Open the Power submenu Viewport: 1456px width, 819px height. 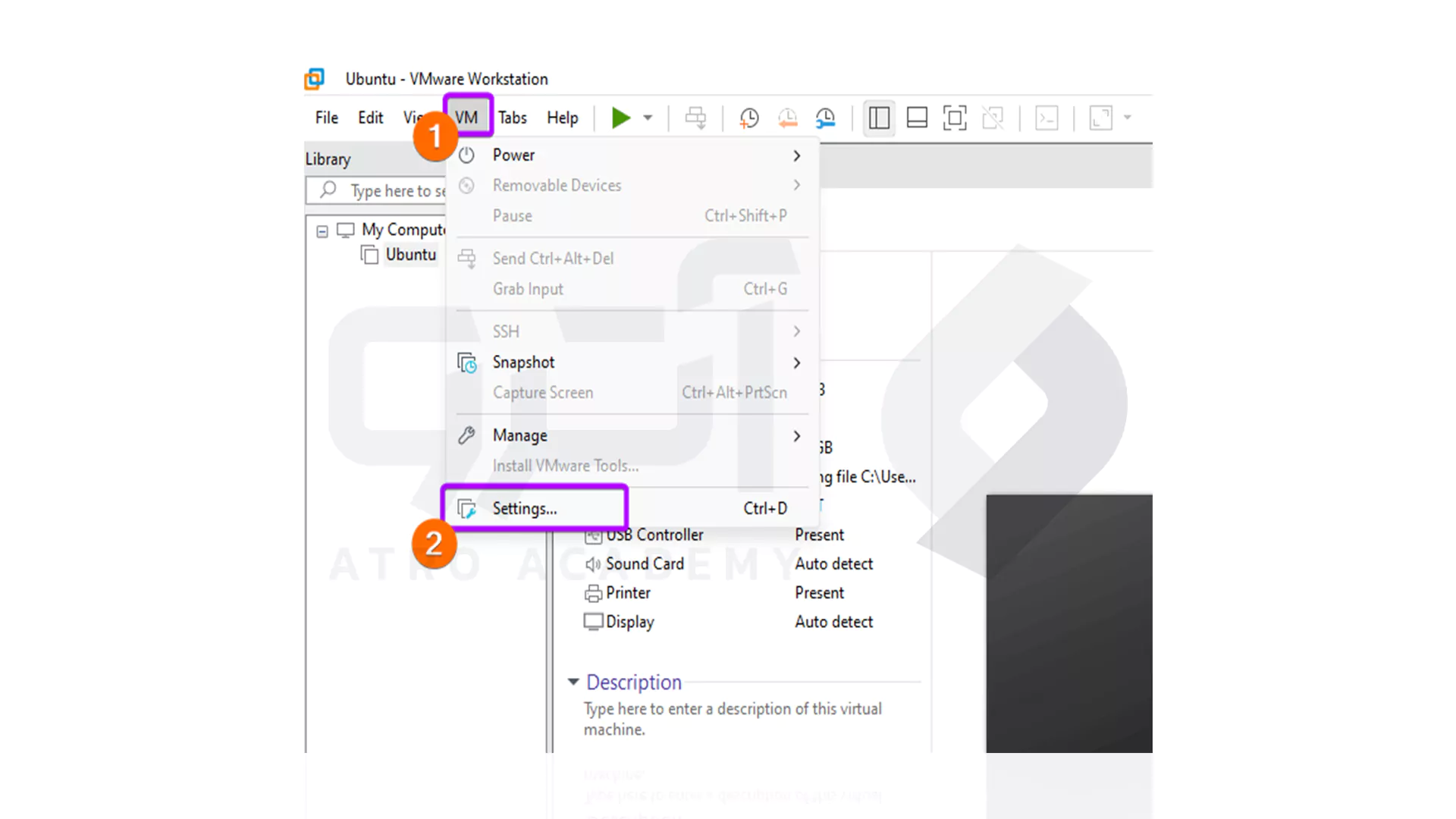point(631,155)
